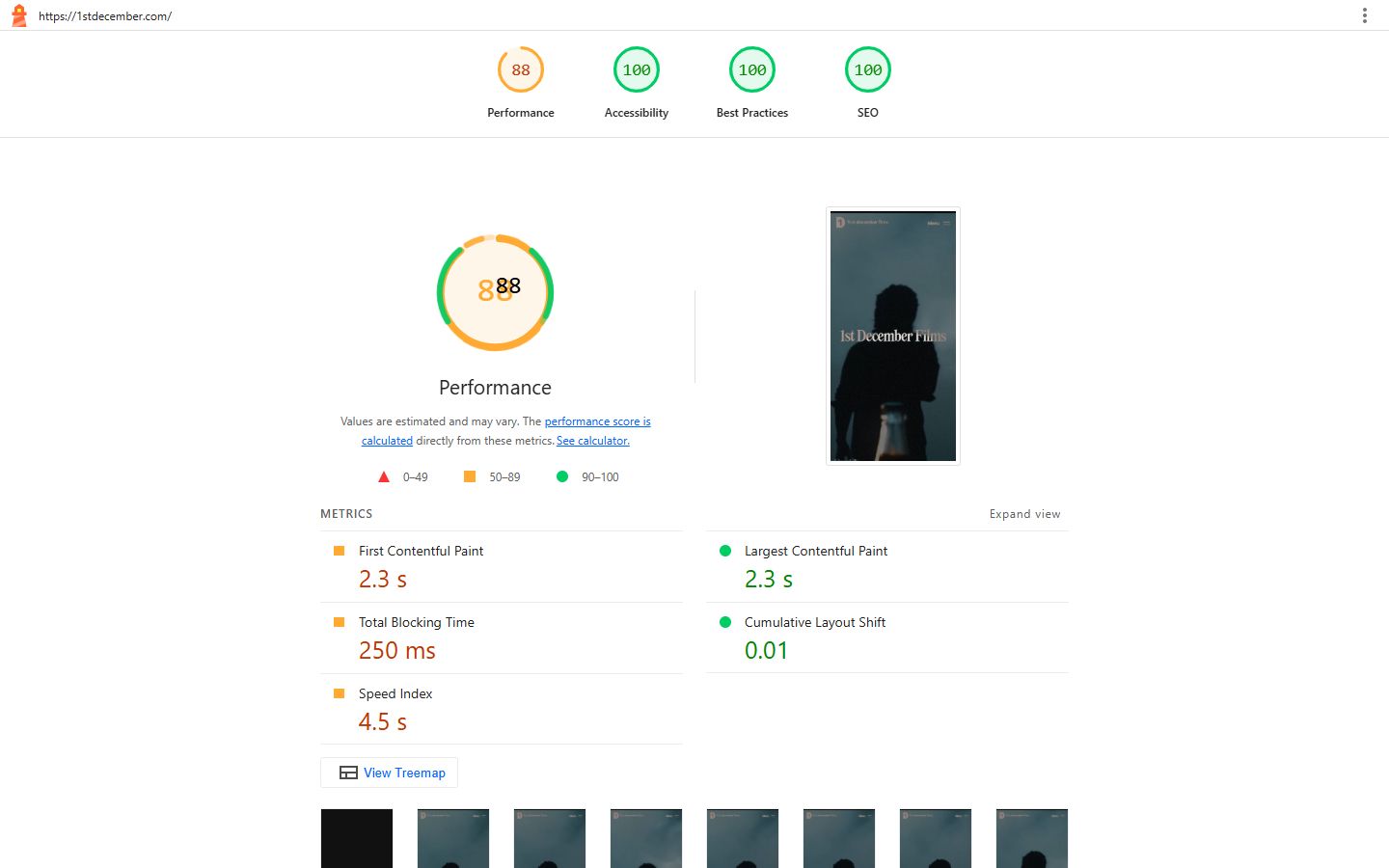Open the three-dot tools menu
The image size is (1389, 868).
(1364, 15)
